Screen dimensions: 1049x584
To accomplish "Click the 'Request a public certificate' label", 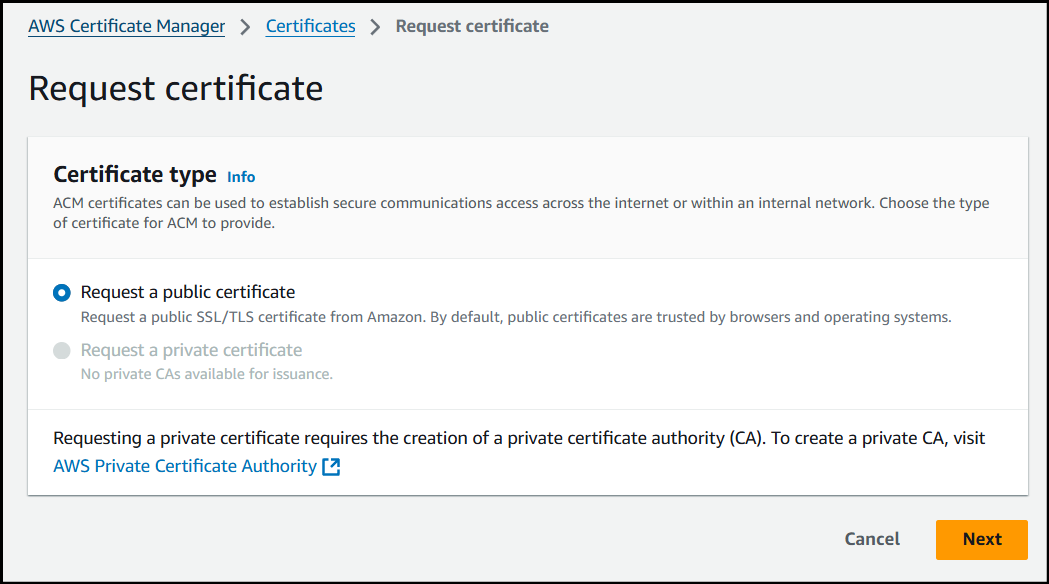I will [188, 292].
